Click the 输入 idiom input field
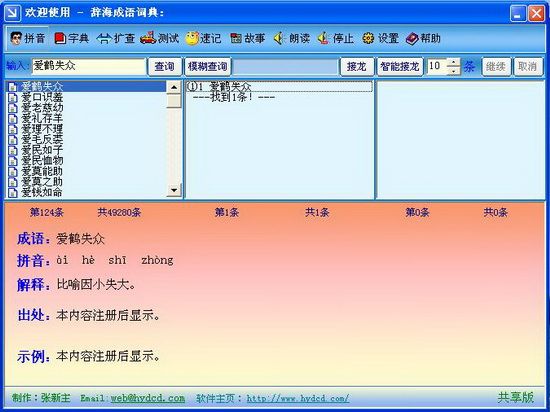 coord(89,66)
